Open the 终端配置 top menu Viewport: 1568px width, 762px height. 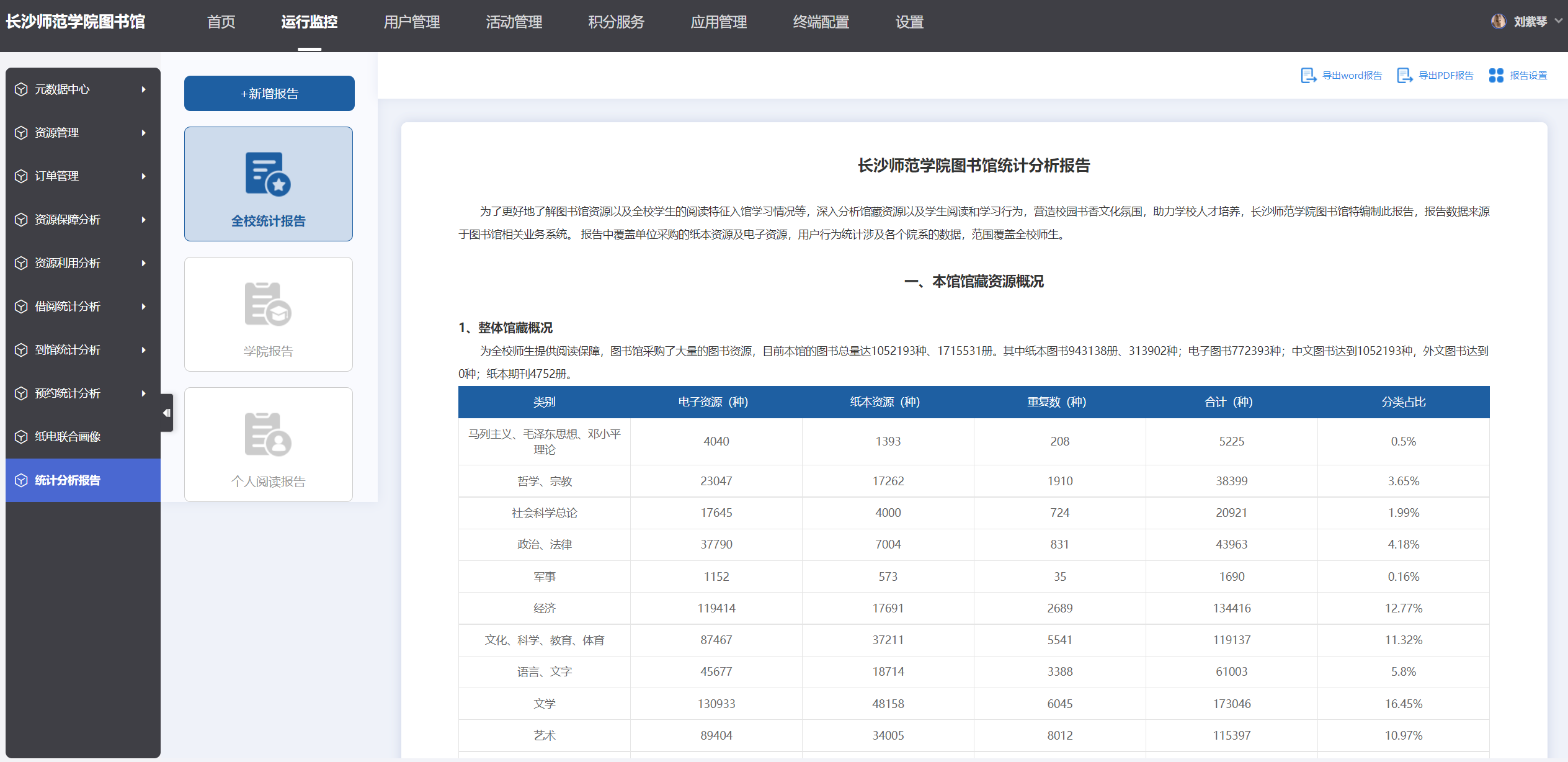[x=821, y=22]
